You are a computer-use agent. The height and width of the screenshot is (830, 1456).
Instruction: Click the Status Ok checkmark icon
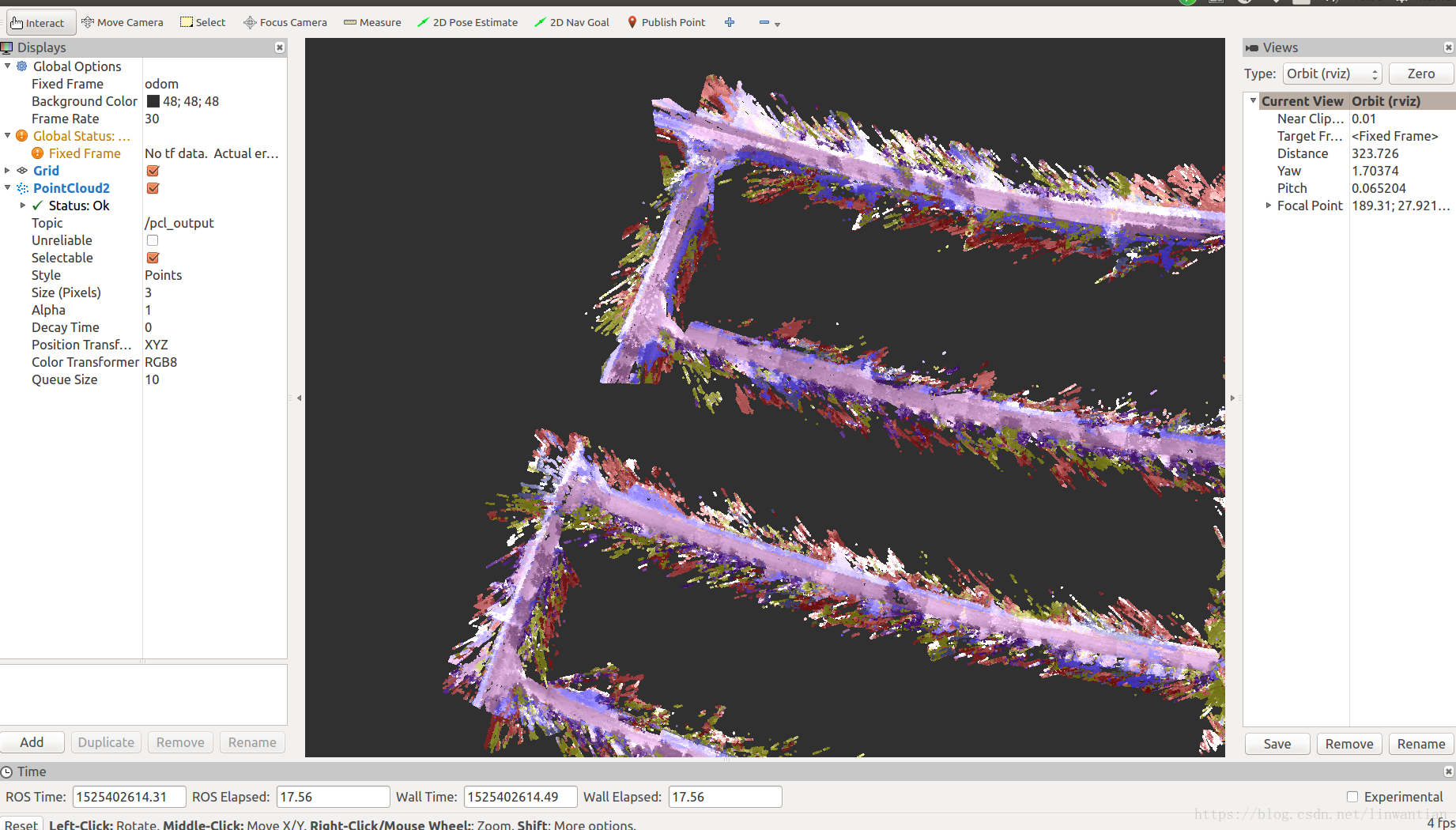tap(38, 206)
